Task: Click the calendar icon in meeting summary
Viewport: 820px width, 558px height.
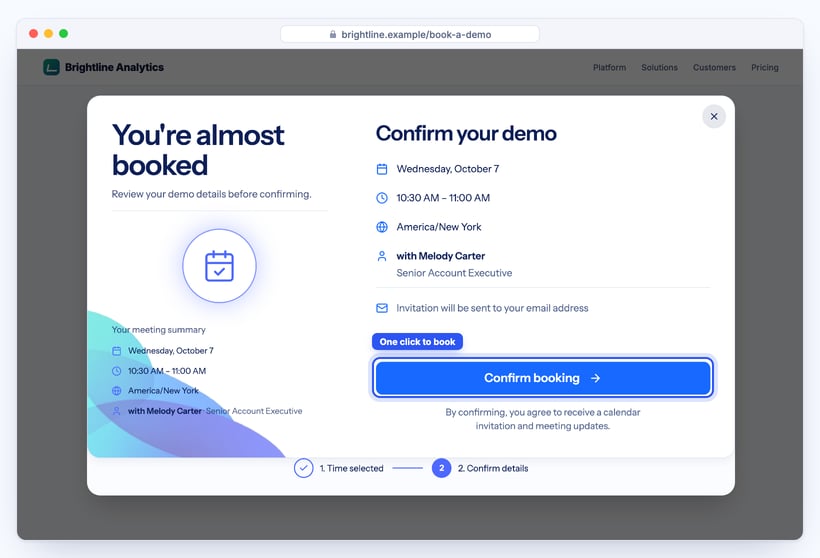Action: [x=117, y=351]
